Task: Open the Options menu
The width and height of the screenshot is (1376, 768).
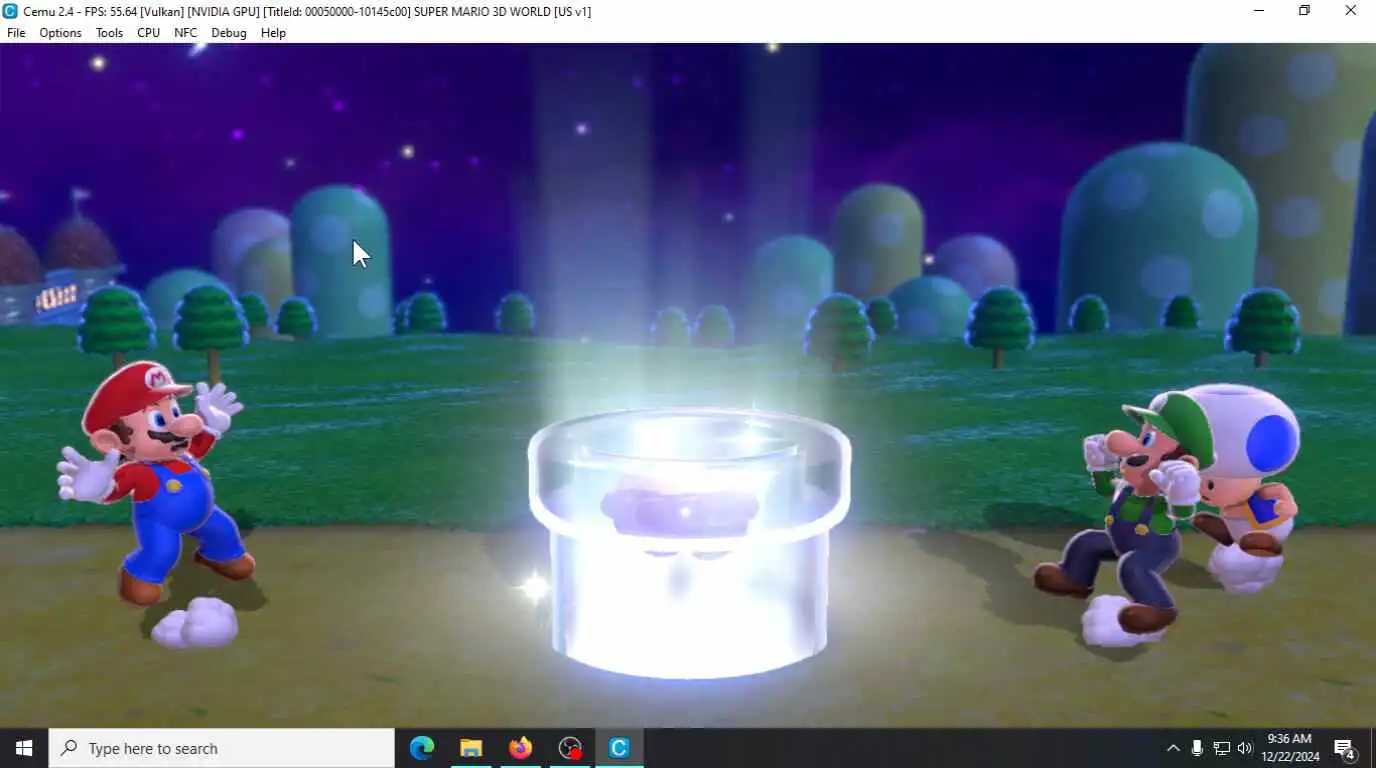Action: coord(60,33)
